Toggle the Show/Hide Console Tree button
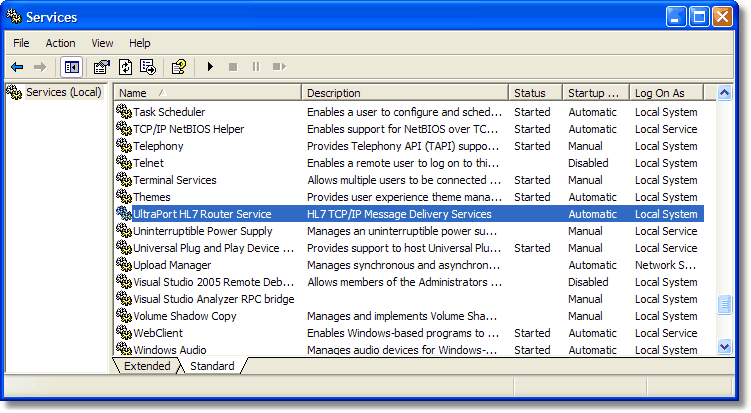Image resolution: width=751 pixels, height=413 pixels. [x=71, y=67]
